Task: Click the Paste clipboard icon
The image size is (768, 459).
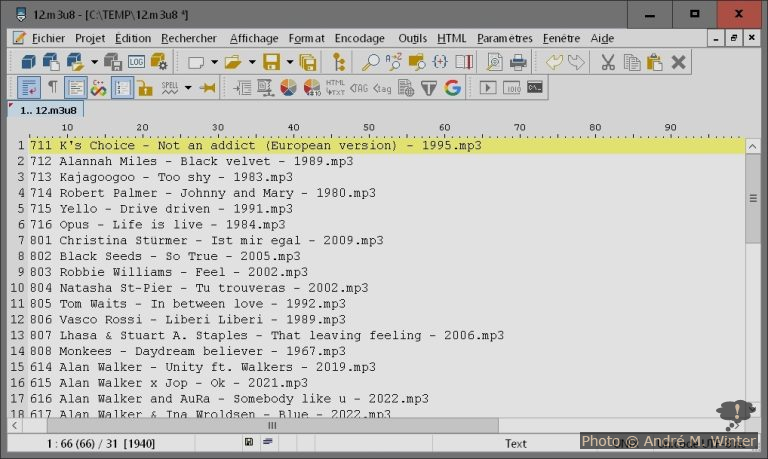Action: tap(655, 62)
